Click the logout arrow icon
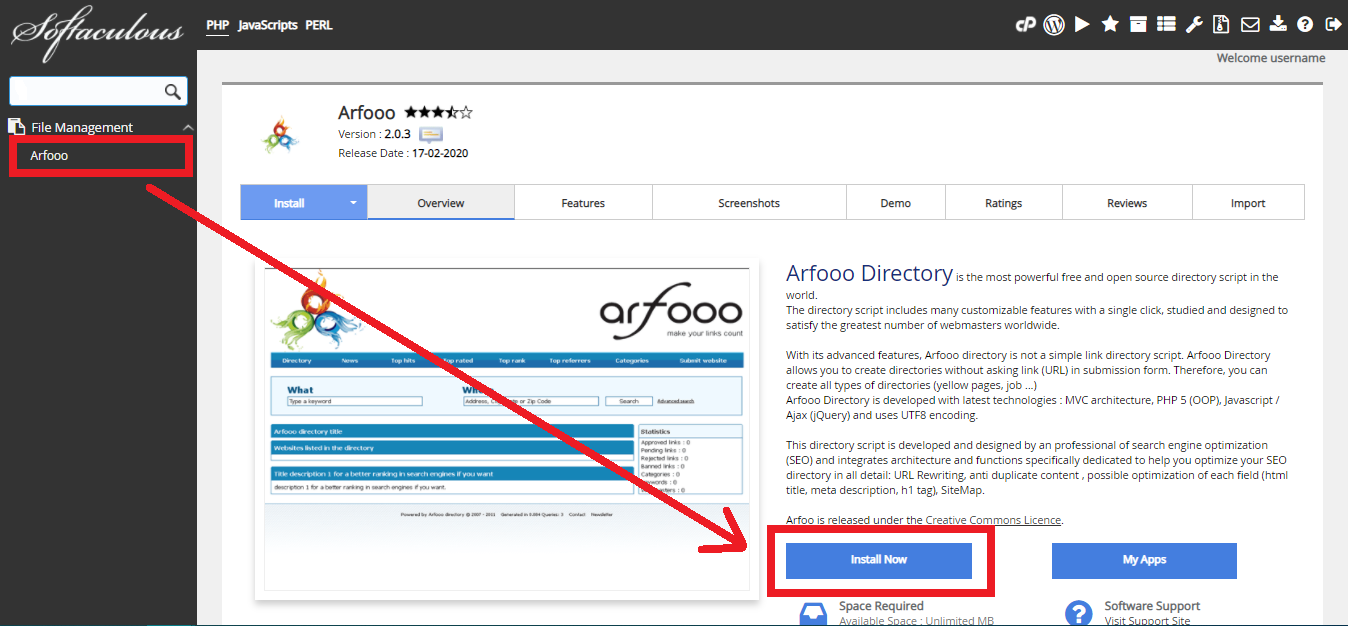The width and height of the screenshot is (1348, 626). (x=1333, y=25)
